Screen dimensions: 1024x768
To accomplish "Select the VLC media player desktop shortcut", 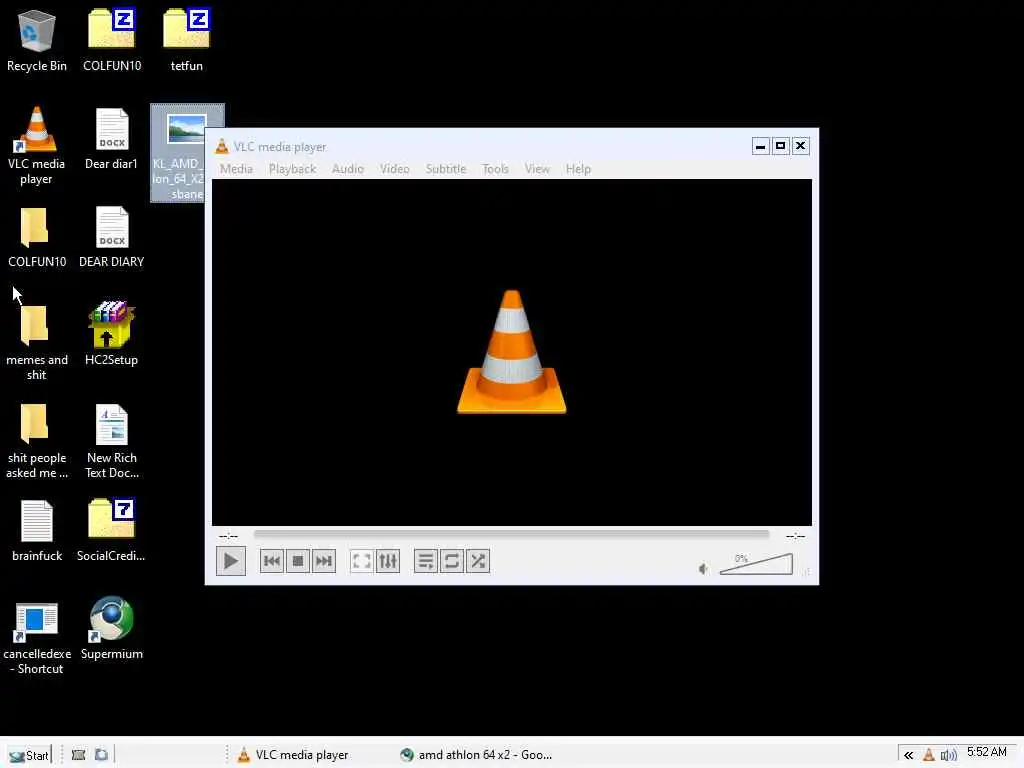I will (37, 146).
